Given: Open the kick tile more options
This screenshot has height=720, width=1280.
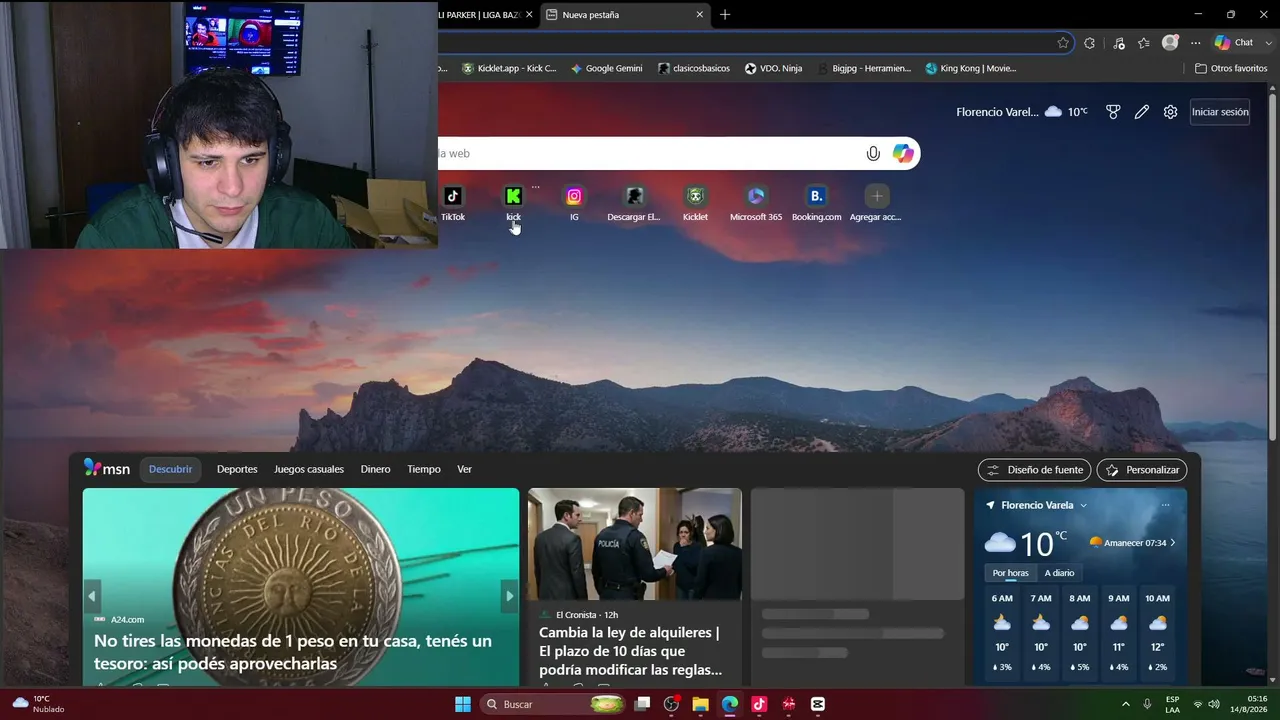Looking at the screenshot, I should [x=536, y=187].
